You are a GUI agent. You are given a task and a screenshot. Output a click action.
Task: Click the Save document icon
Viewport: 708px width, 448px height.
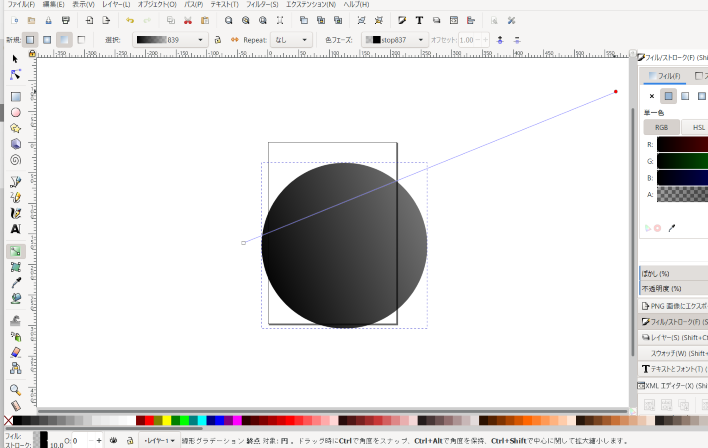point(48,20)
